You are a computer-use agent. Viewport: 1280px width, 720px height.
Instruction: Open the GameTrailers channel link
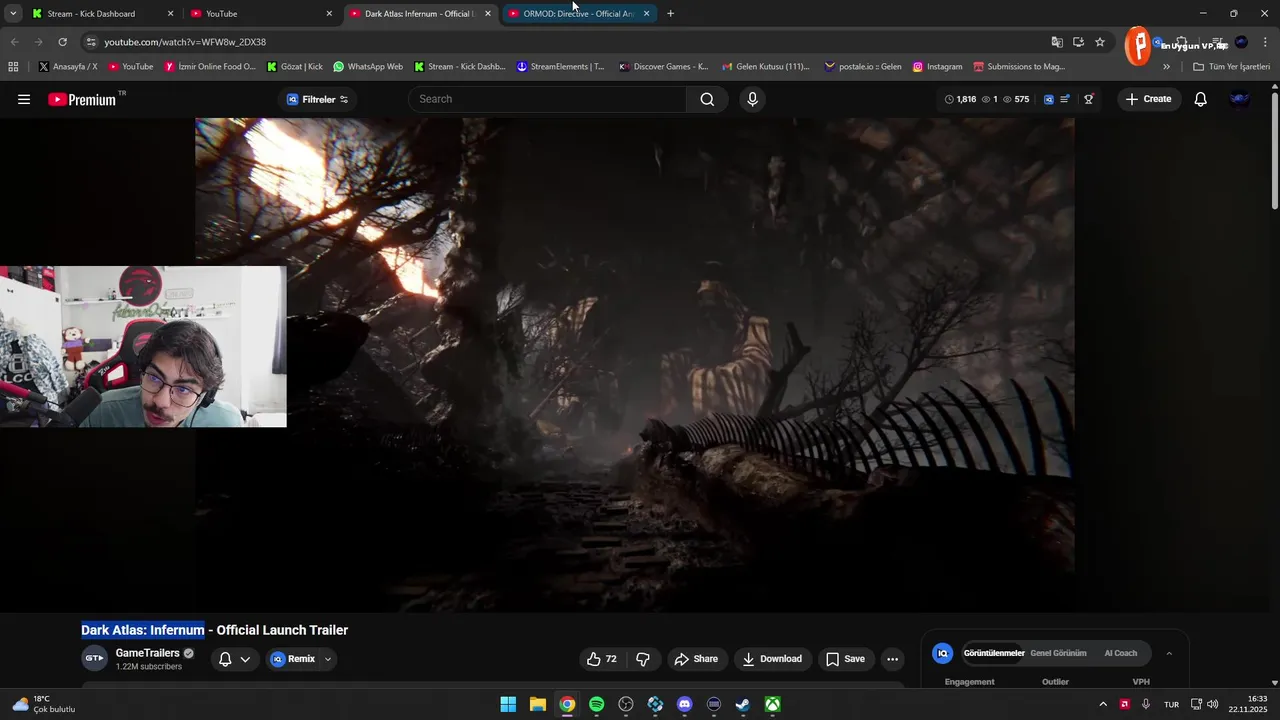coord(147,653)
